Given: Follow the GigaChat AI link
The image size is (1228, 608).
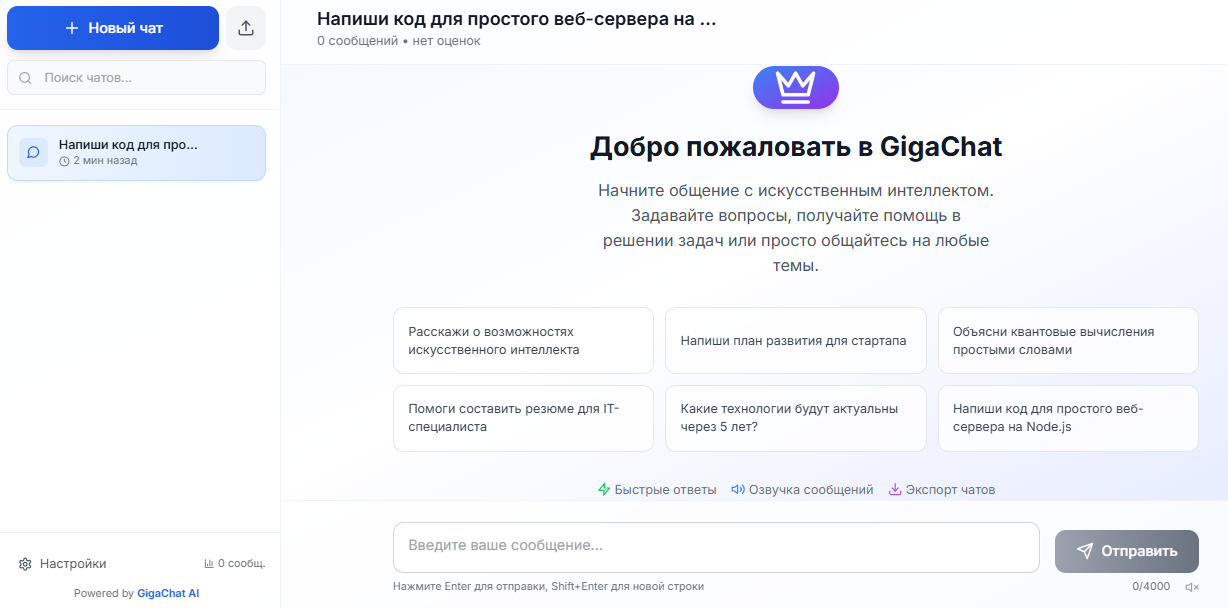Looking at the screenshot, I should (x=167, y=592).
